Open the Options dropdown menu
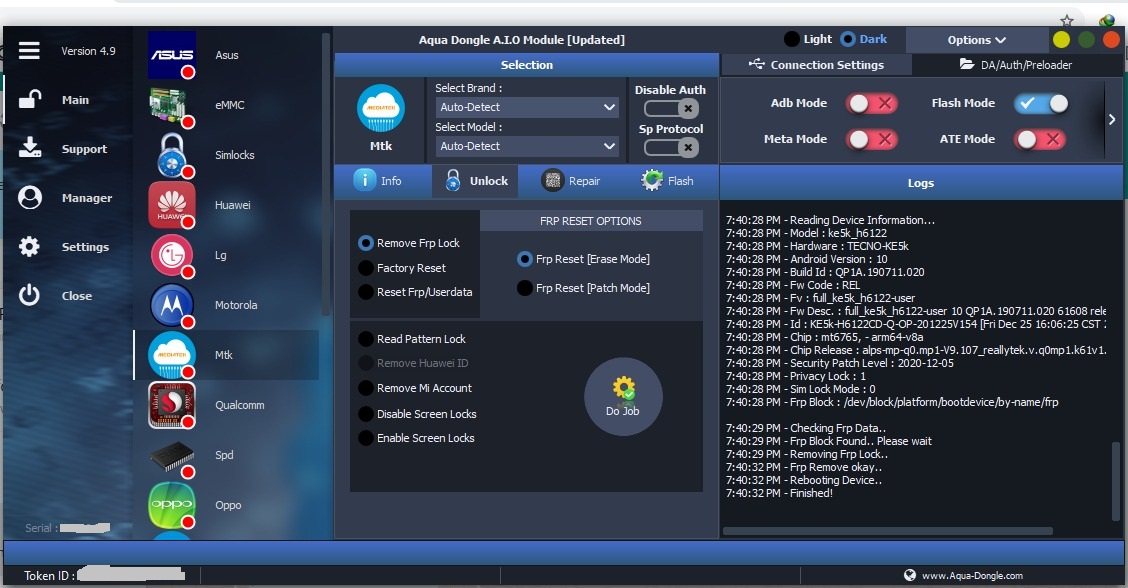The width and height of the screenshot is (1128, 588). [976, 40]
